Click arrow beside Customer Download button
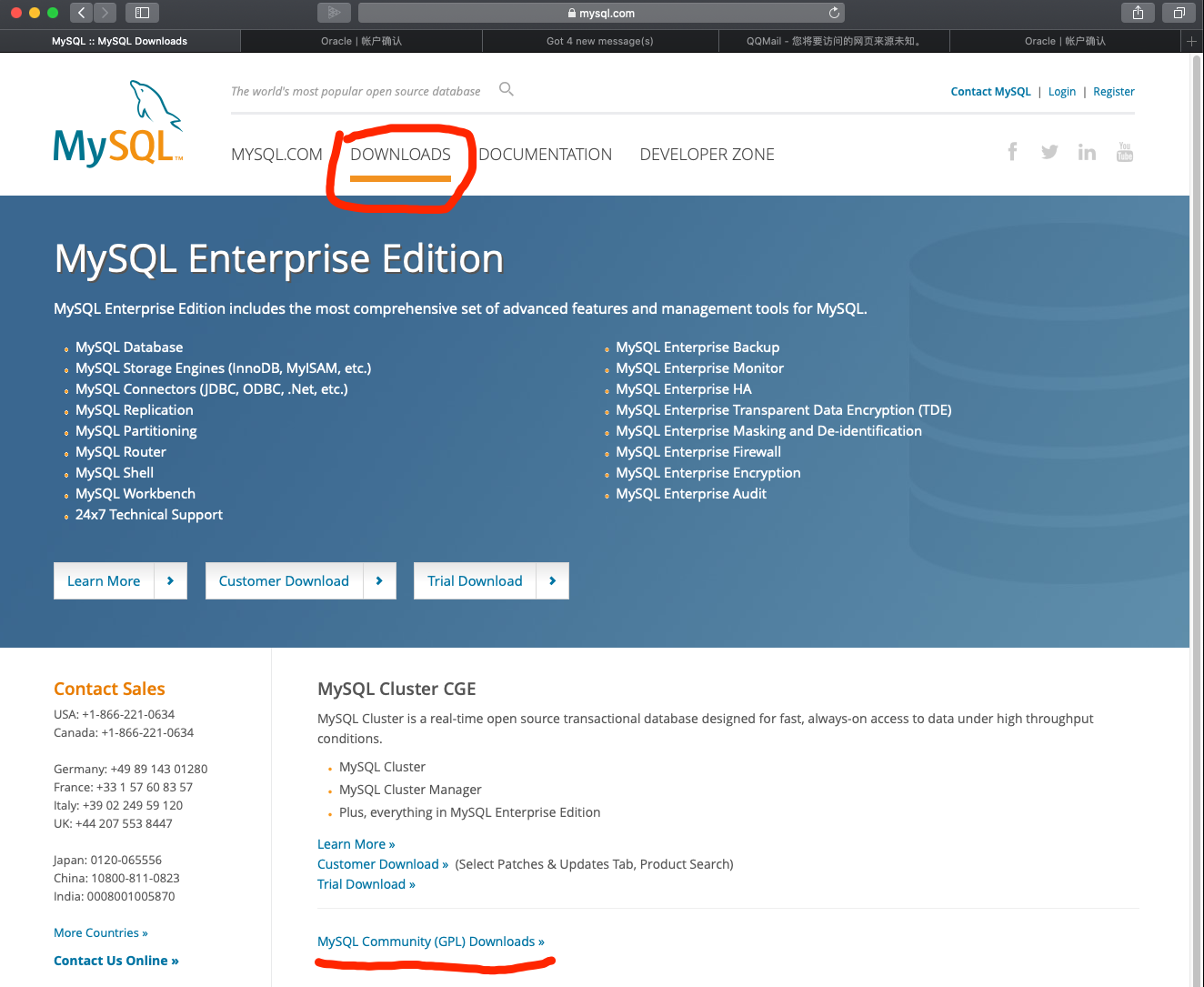 tap(379, 580)
